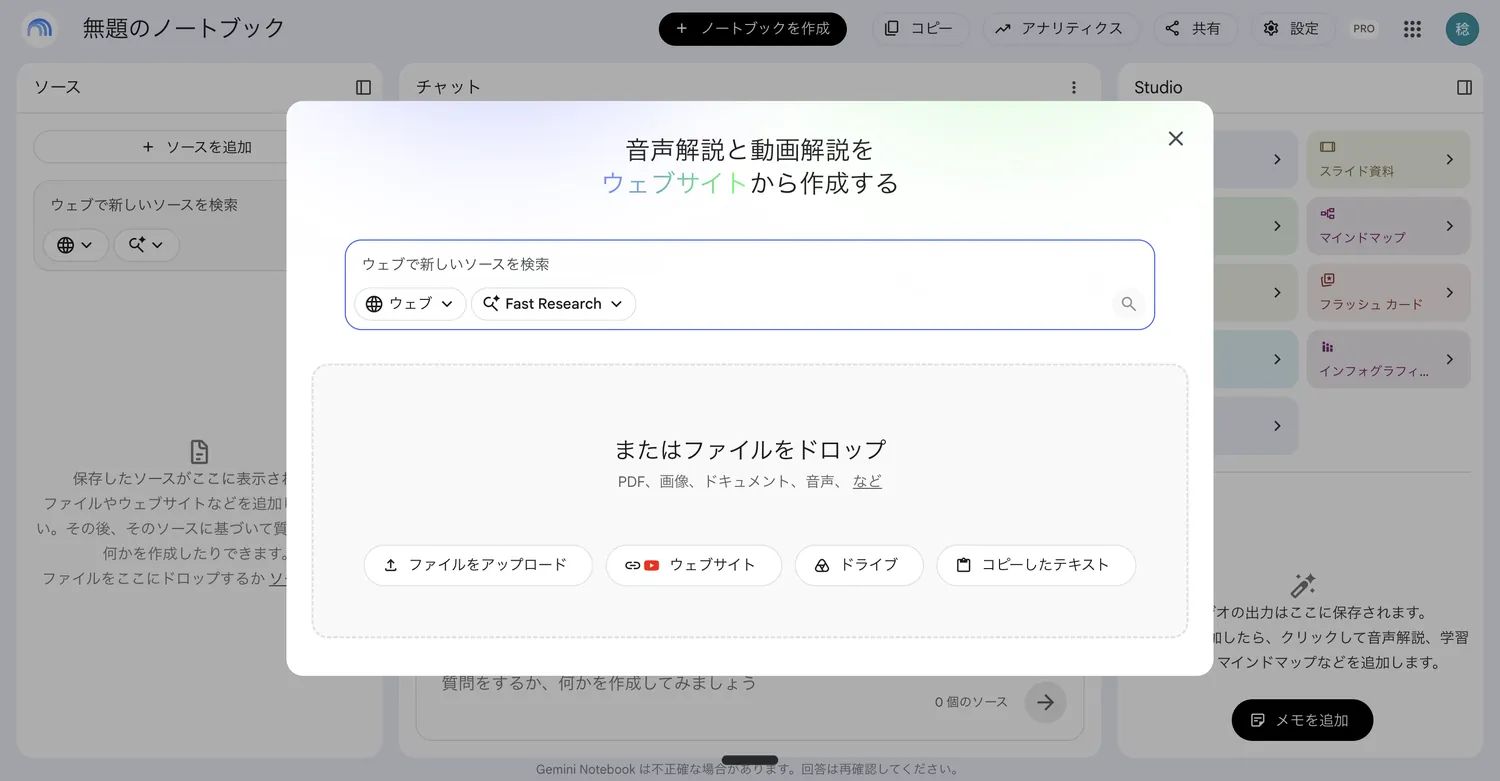The width and height of the screenshot is (1500, 781).
Task: Click the magic wand icon in the Studio panel
Action: (x=1303, y=585)
